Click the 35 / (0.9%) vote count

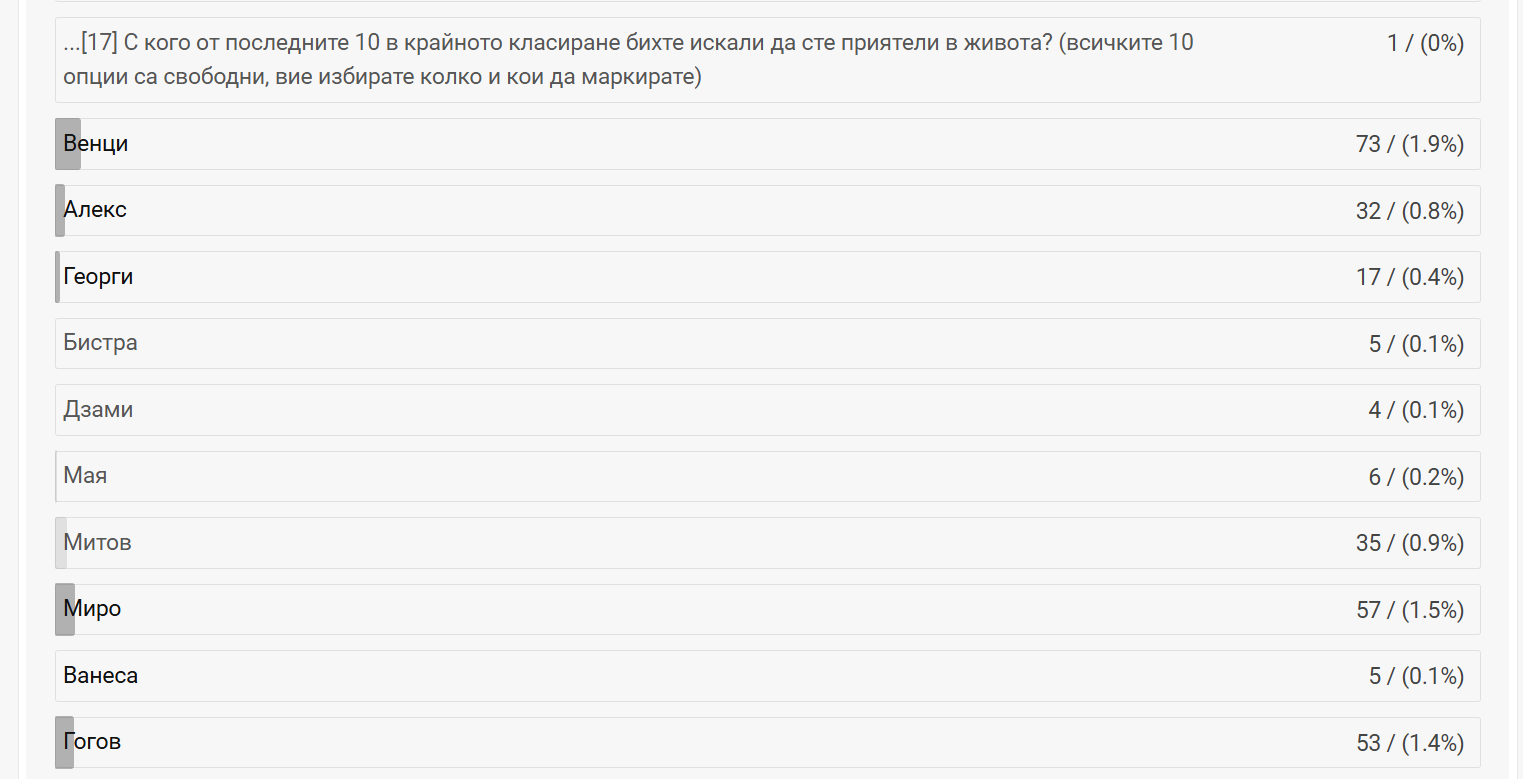pos(1409,544)
